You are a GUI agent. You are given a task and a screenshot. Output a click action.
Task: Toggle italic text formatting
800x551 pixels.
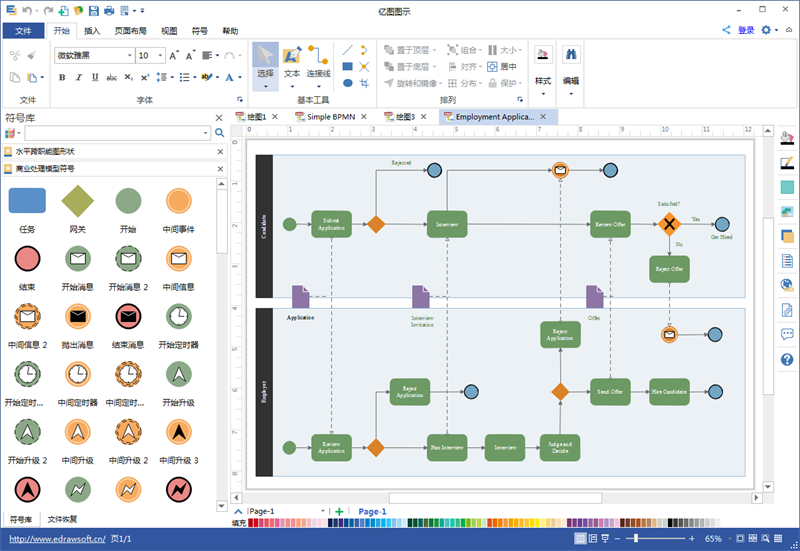tap(77, 77)
